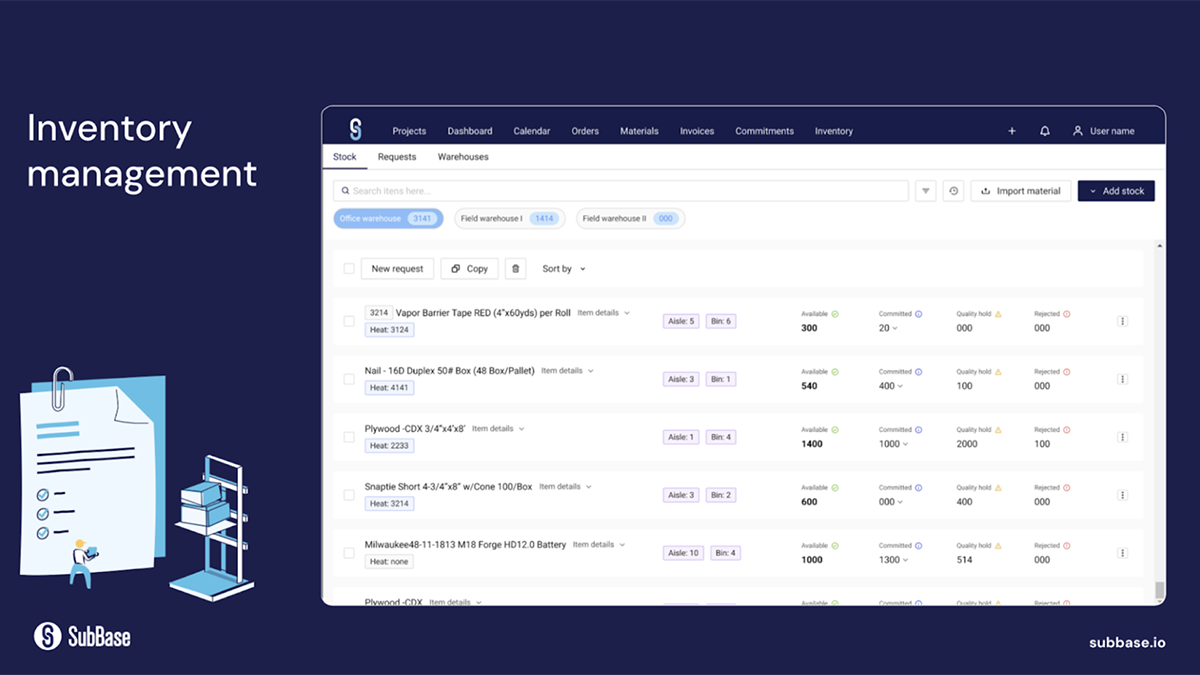Click the Import material button

point(1021,191)
